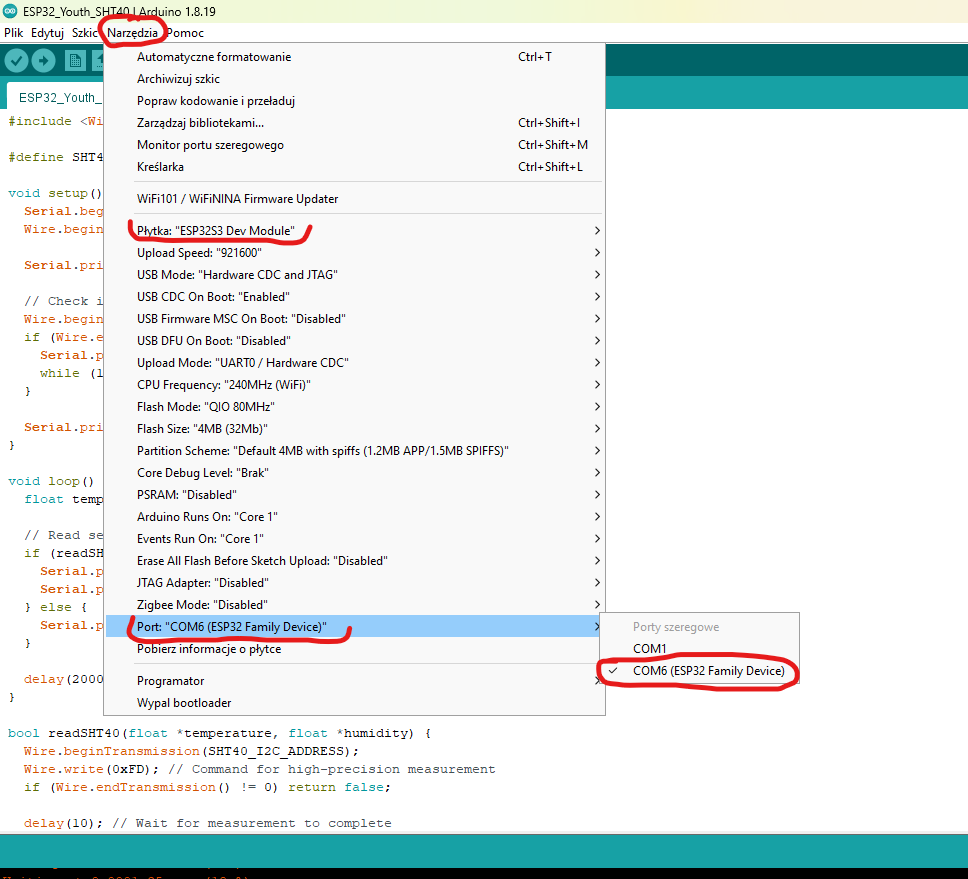Expand Events Run On Core 1 submenu
This screenshot has width=968, height=879.
[354, 539]
